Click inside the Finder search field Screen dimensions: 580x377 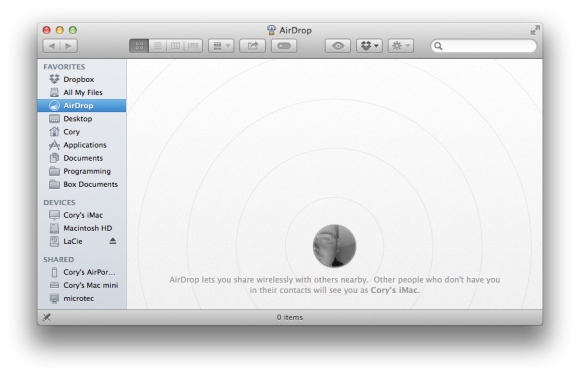(484, 46)
